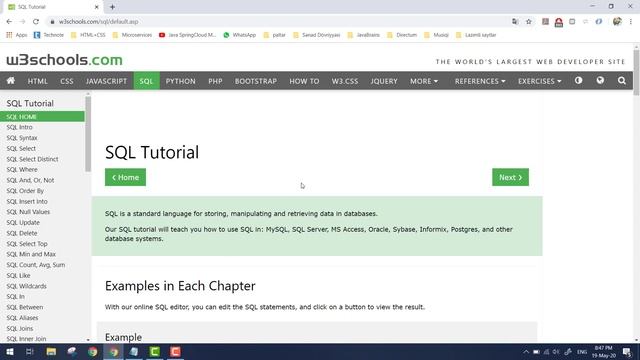Open SQL Joins in the sidebar
The height and width of the screenshot is (360, 640).
[x=20, y=328]
